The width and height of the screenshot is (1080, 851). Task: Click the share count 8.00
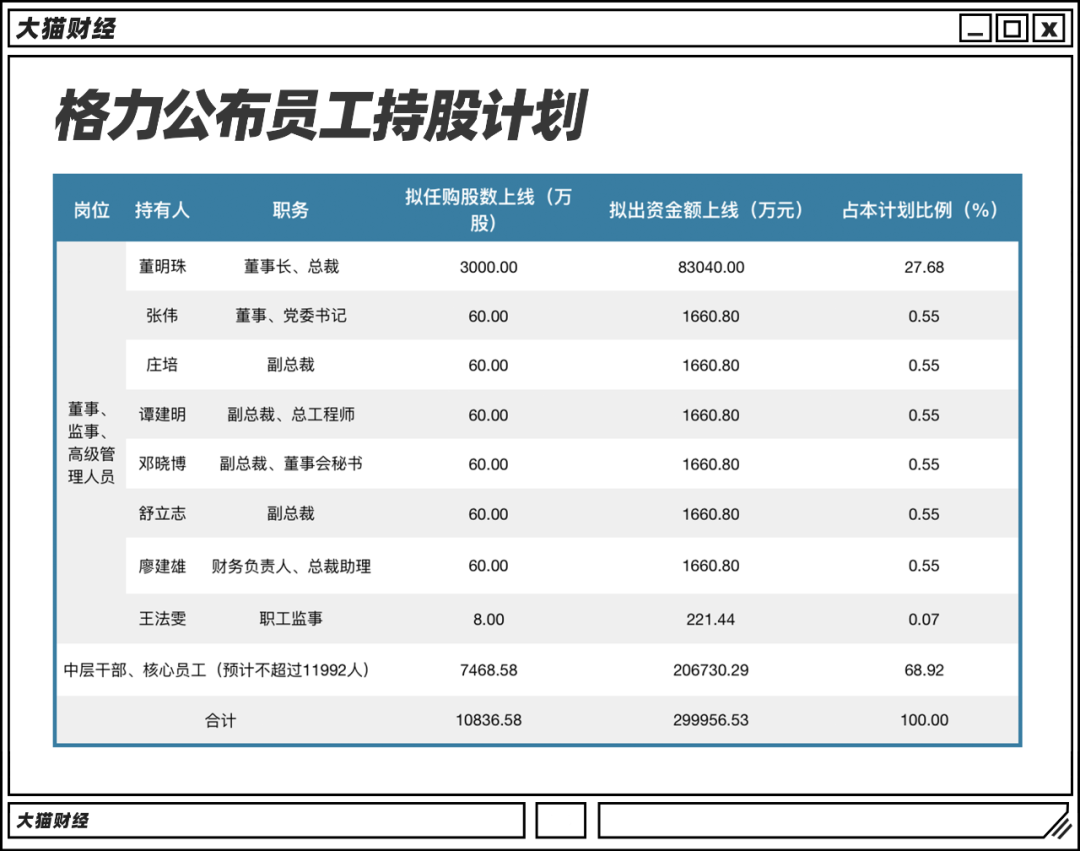tap(488, 619)
